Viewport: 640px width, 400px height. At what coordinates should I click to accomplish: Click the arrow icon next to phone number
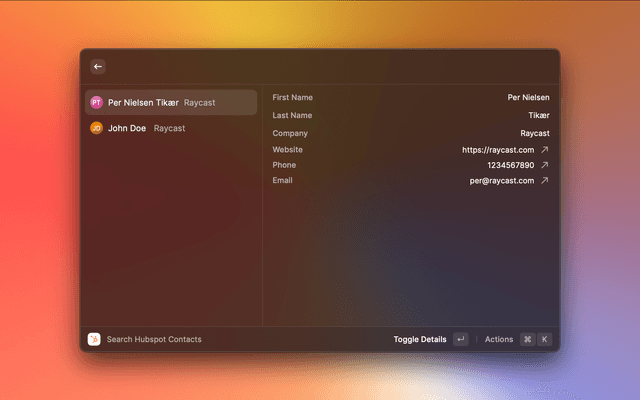(545, 165)
